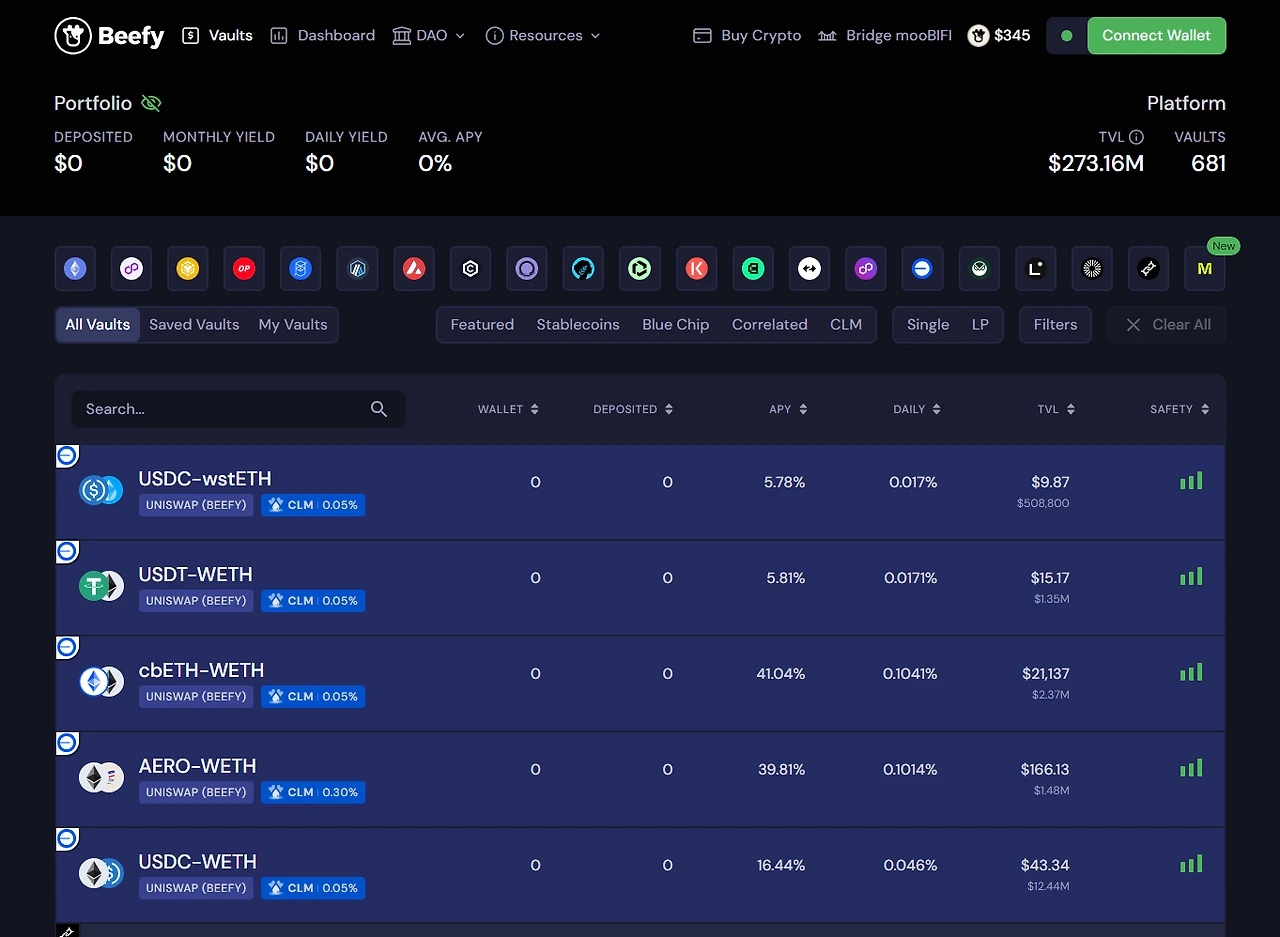This screenshot has height=937, width=1280.
Task: Sort vaults by the DEPOSITED column
Action: 633,409
